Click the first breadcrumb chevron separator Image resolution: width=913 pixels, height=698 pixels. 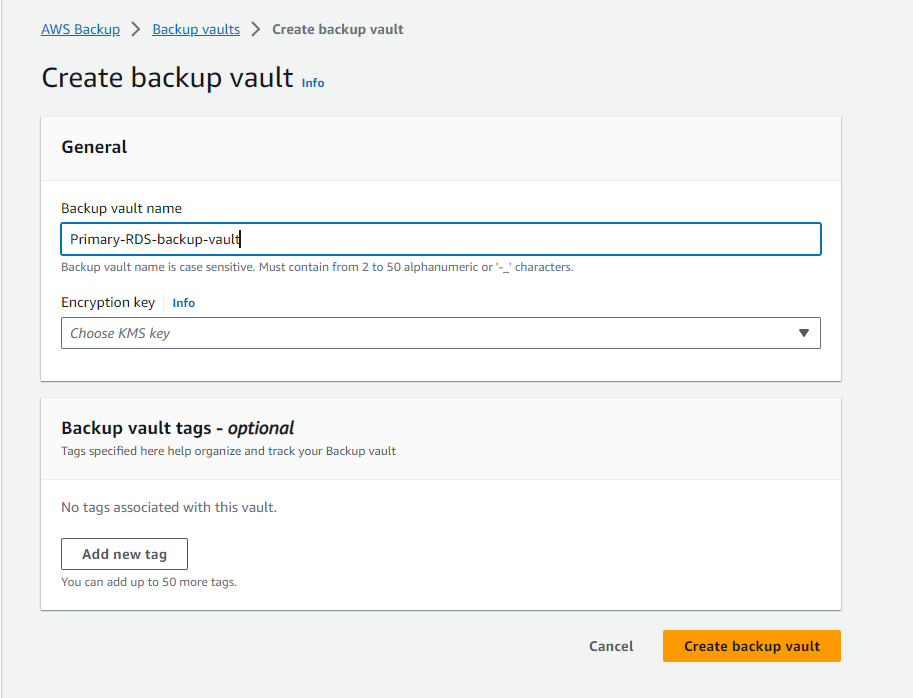[x=136, y=29]
